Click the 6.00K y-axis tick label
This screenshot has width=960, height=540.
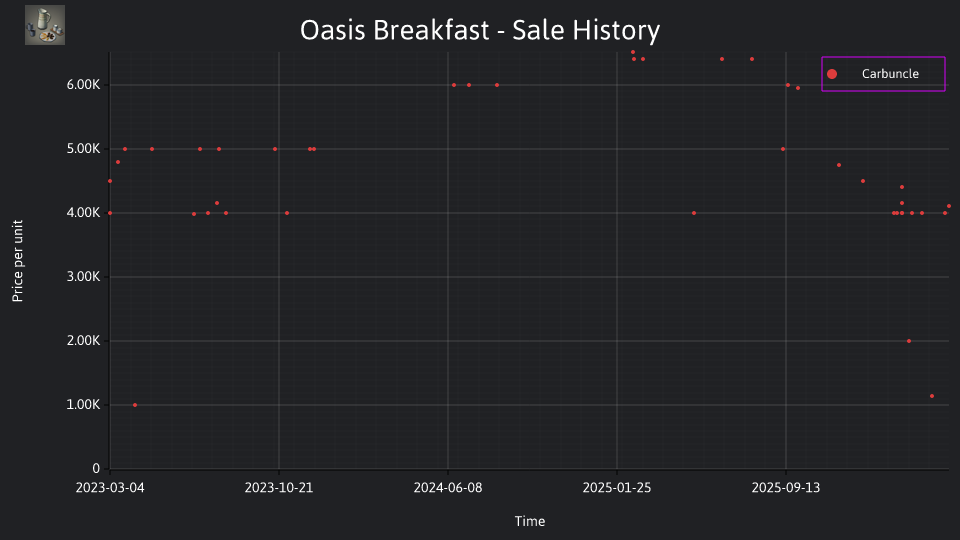point(83,85)
